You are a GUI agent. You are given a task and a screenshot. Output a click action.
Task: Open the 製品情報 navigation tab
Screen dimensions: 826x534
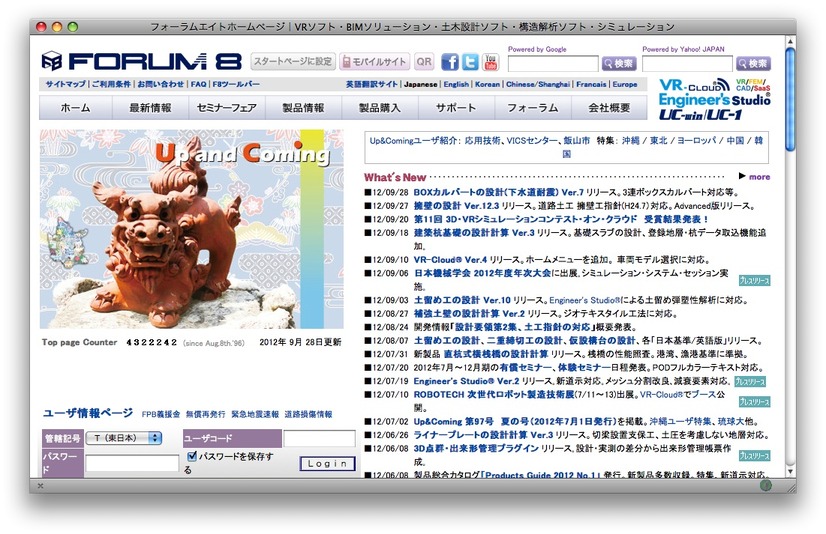click(x=303, y=108)
